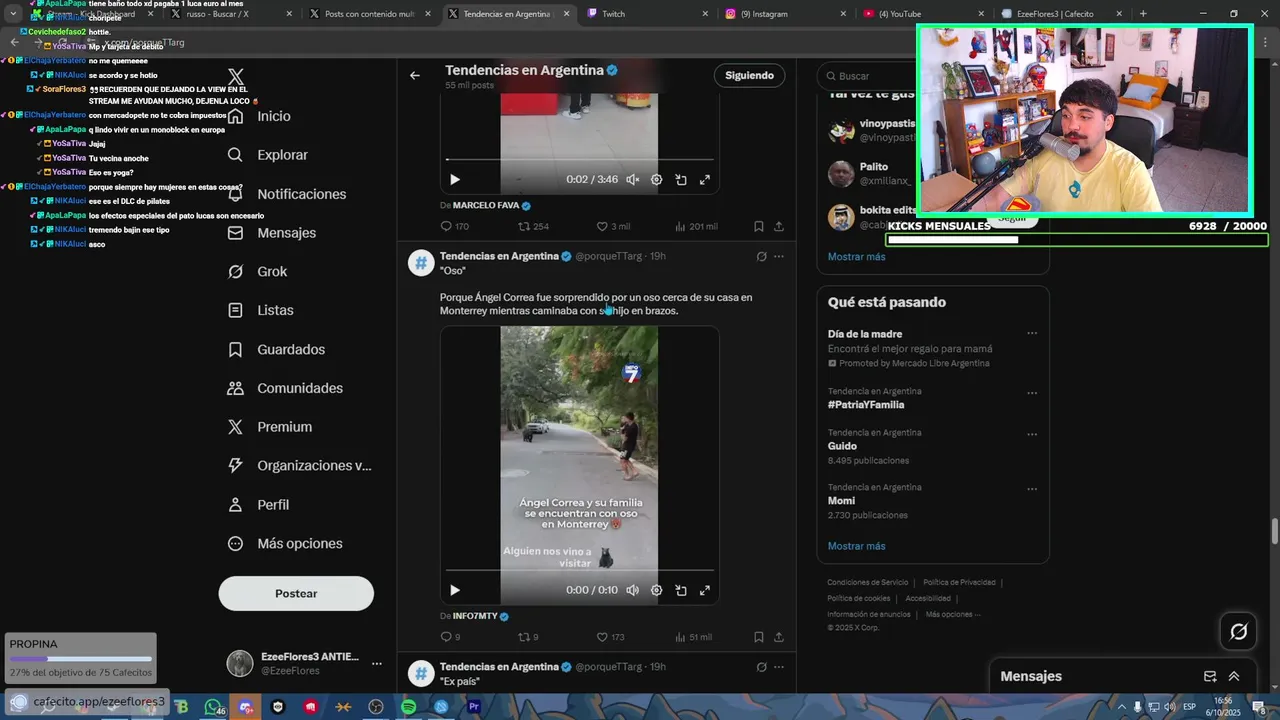Viewport: 1280px width, 720px height.
Task: Open more options dots on the "Oso" post
Action: 779,257
